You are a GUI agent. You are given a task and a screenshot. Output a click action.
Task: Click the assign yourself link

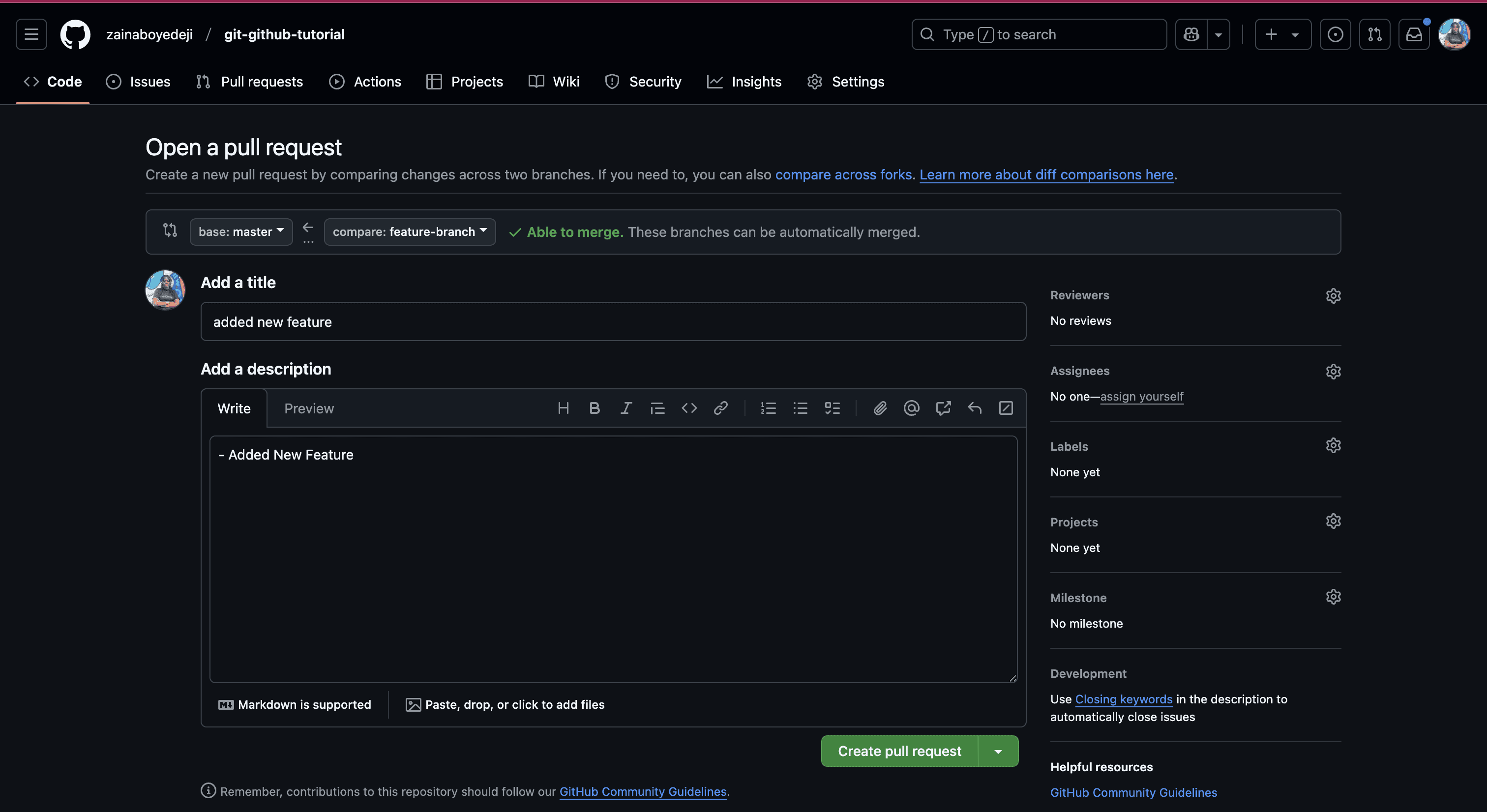(x=1141, y=397)
